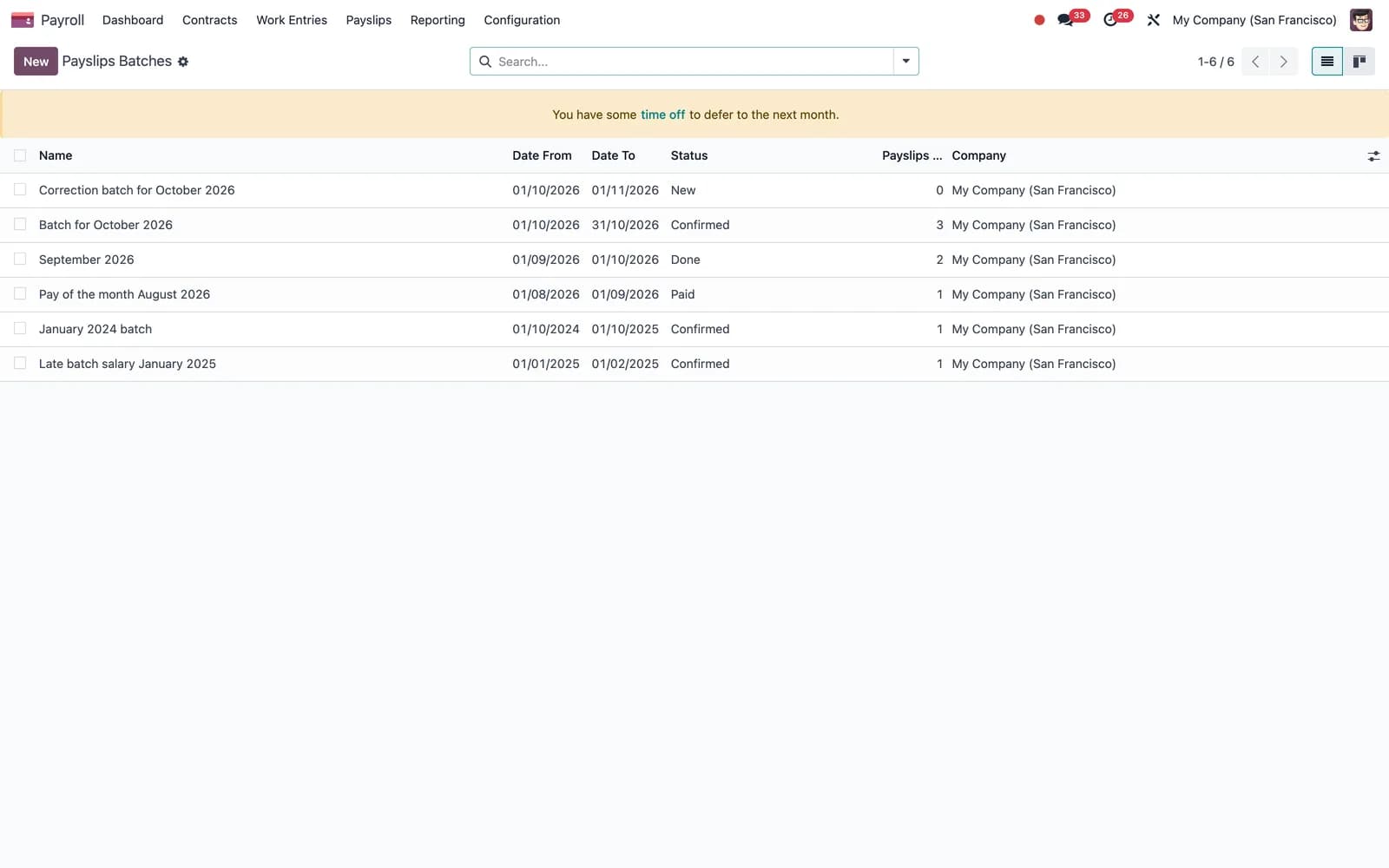Check the September 2026 row
This screenshot has width=1389, height=868.
point(20,260)
